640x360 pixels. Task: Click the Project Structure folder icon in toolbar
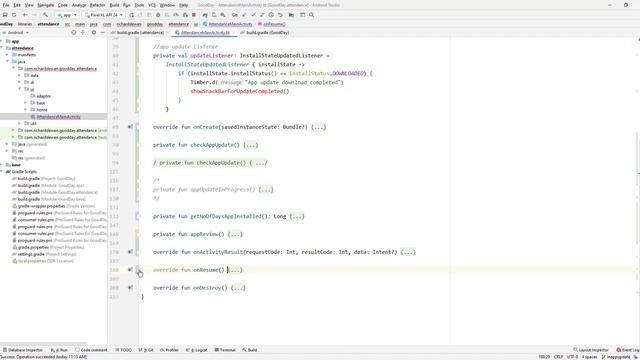click(x=291, y=15)
